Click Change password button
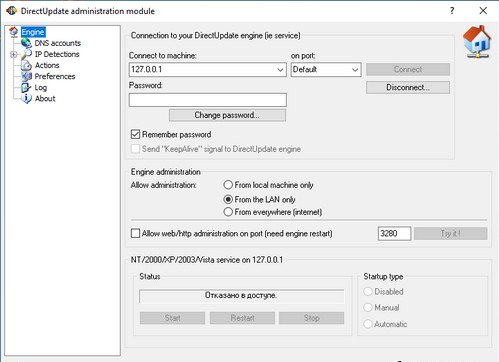499x362 pixels. tap(227, 115)
